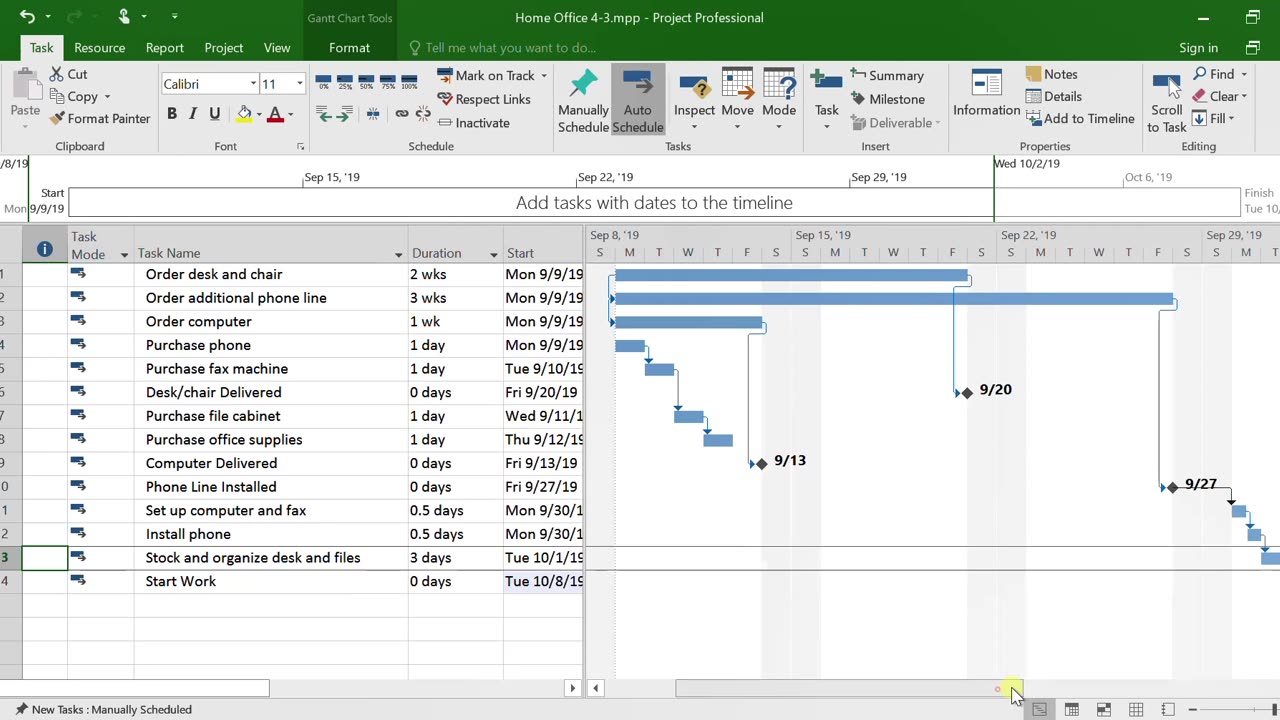The height and width of the screenshot is (720, 1280).
Task: Mark task as 50% complete
Action: click(366, 82)
